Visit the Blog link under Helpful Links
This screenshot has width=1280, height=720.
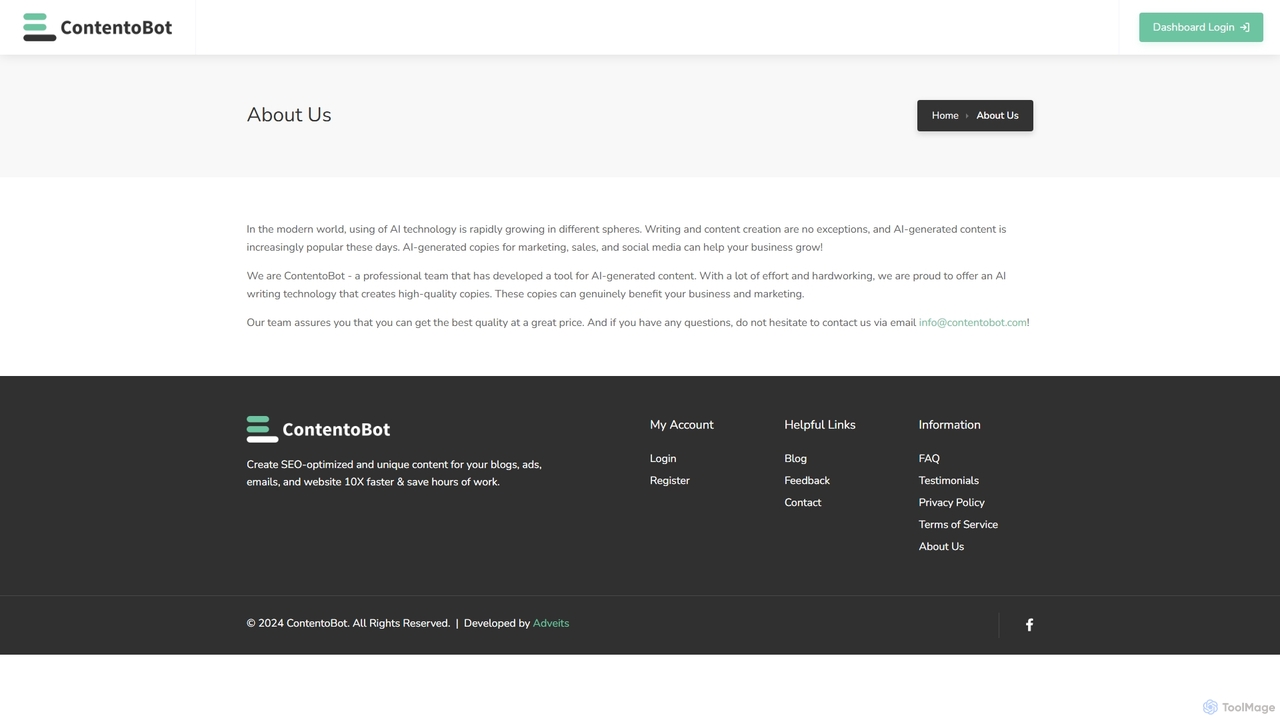point(796,459)
